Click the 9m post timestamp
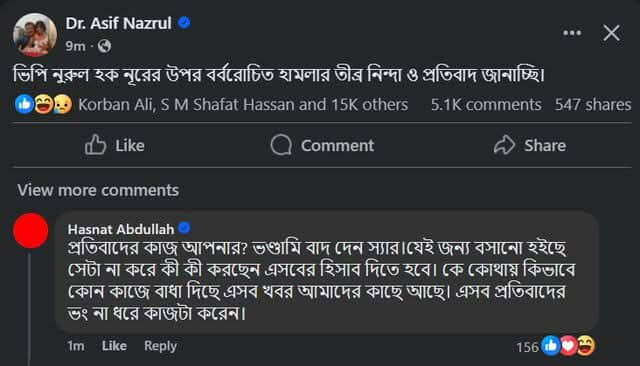 76,47
